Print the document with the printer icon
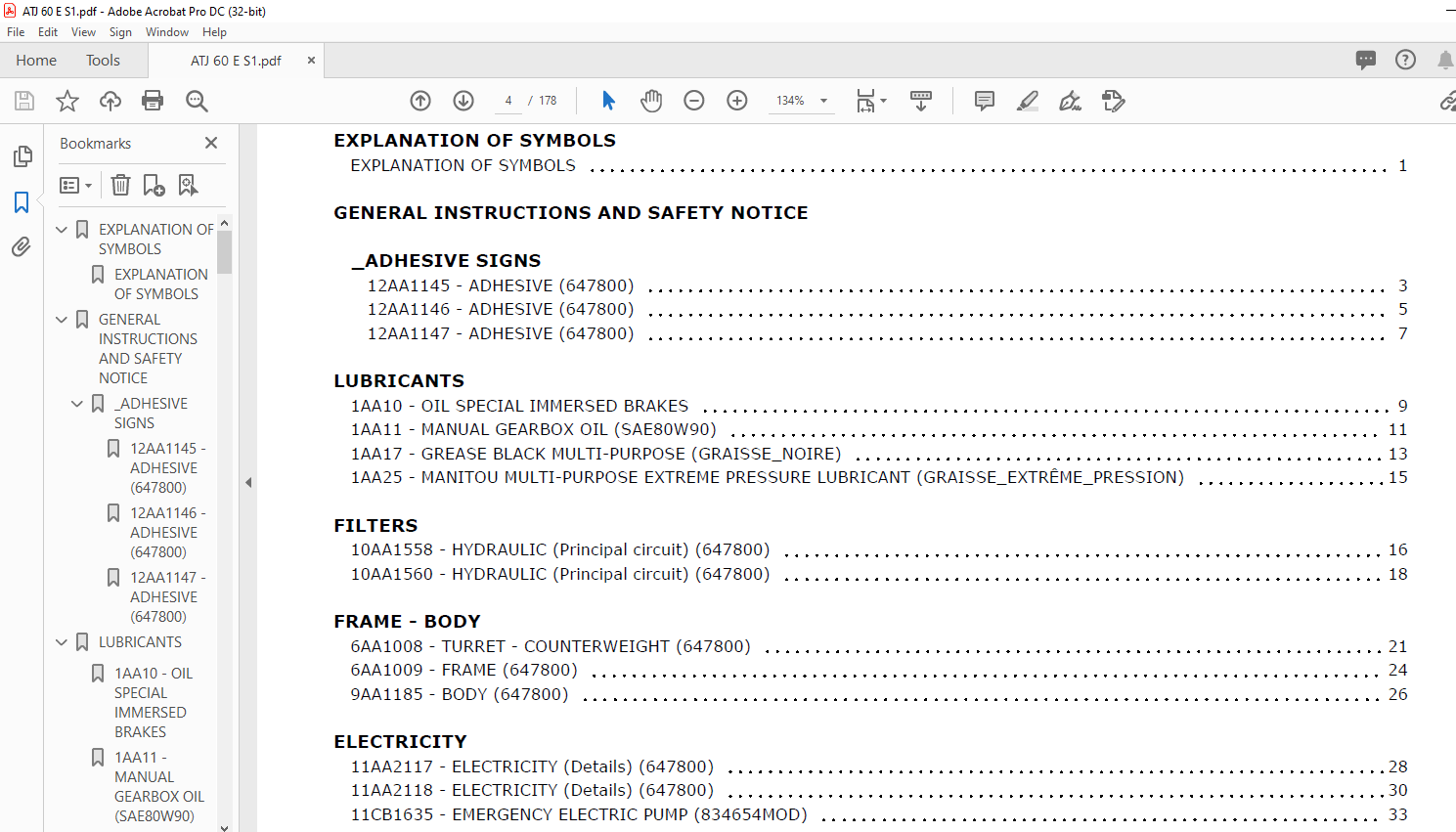The image size is (1456, 832). tap(153, 101)
